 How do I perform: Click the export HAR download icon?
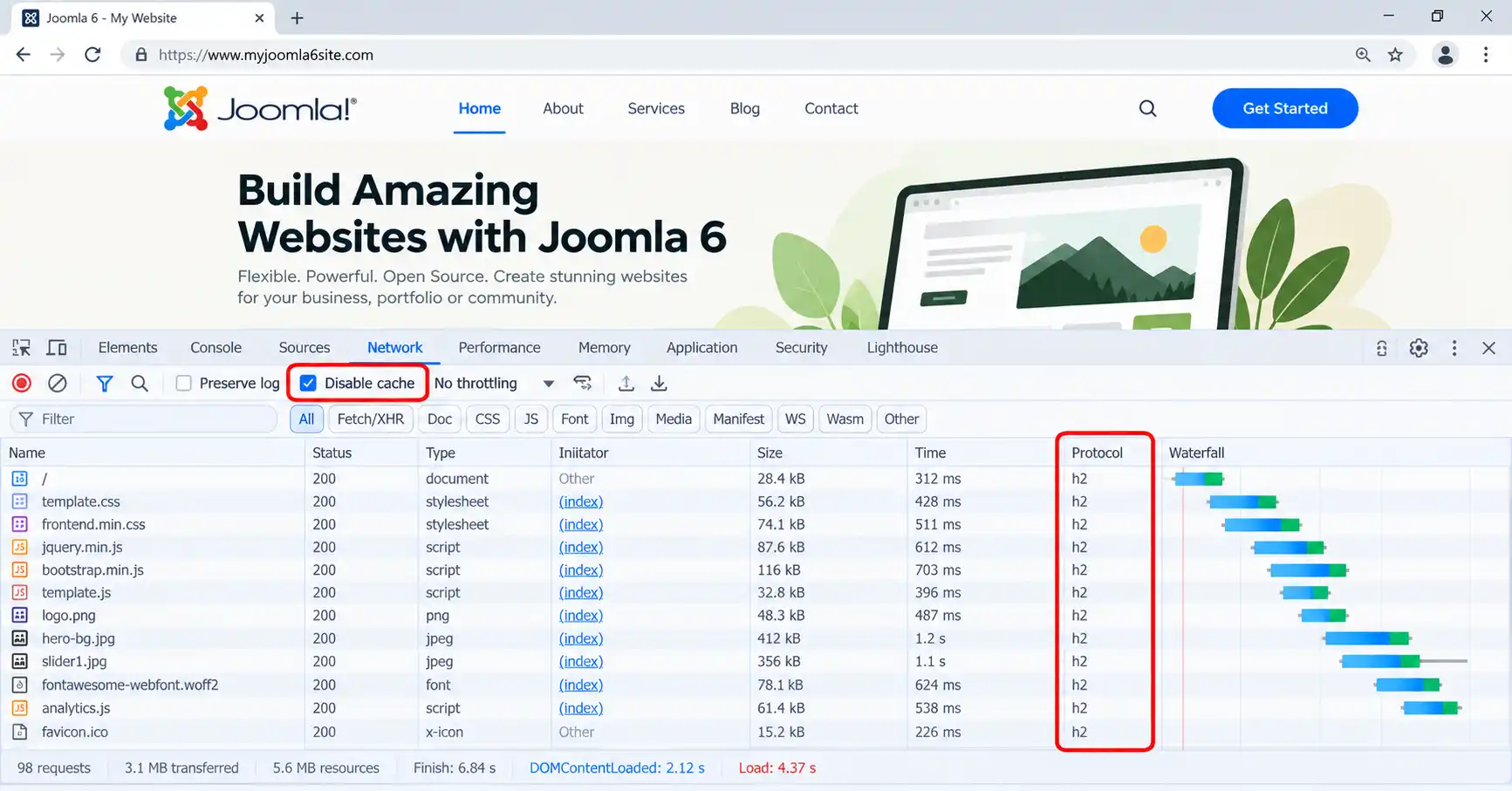coord(660,383)
